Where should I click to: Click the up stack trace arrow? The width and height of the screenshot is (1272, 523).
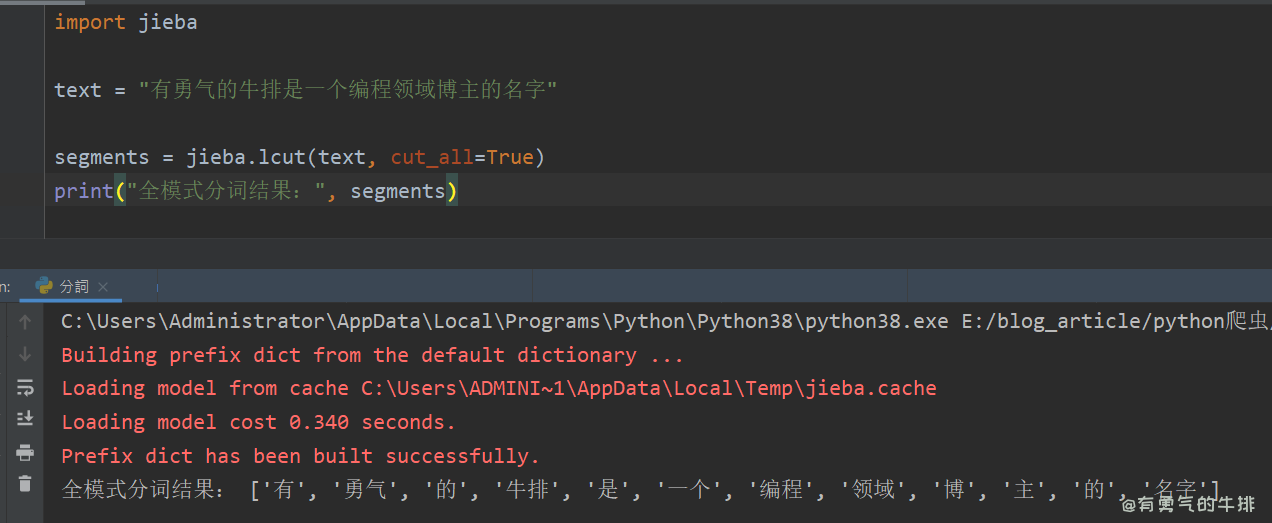[x=25, y=322]
